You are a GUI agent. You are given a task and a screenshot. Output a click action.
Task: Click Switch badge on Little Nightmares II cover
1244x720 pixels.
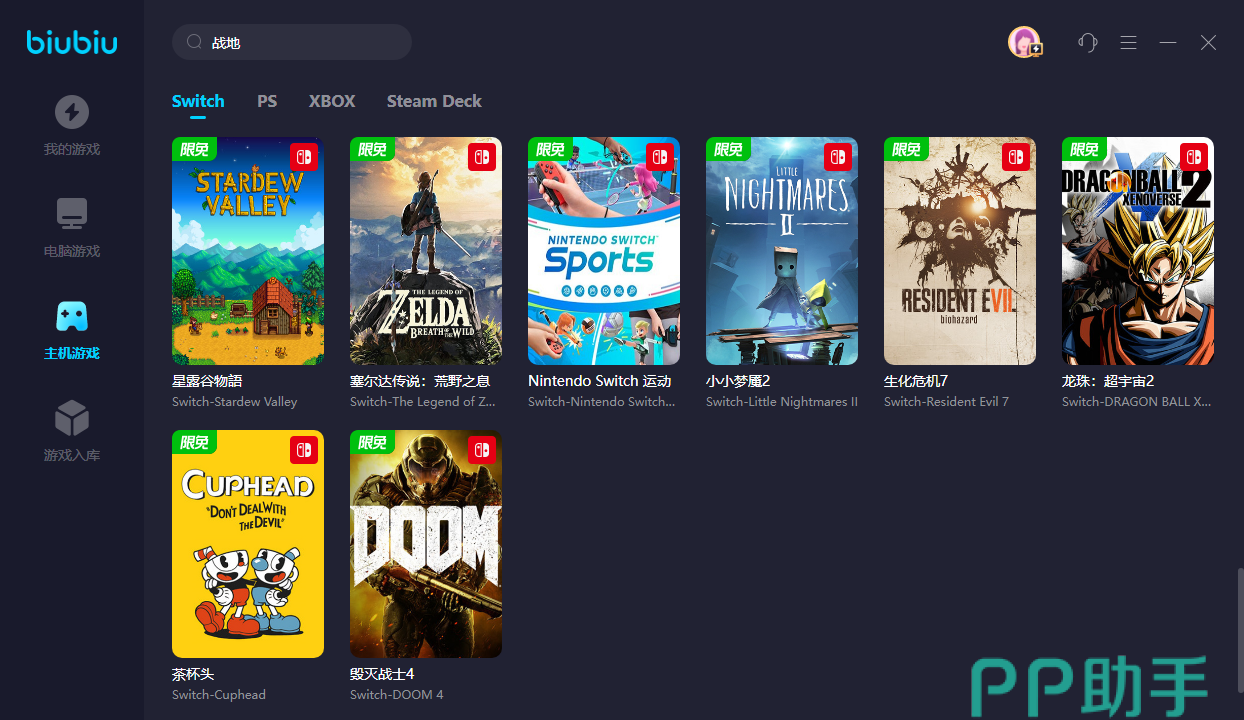(838, 157)
